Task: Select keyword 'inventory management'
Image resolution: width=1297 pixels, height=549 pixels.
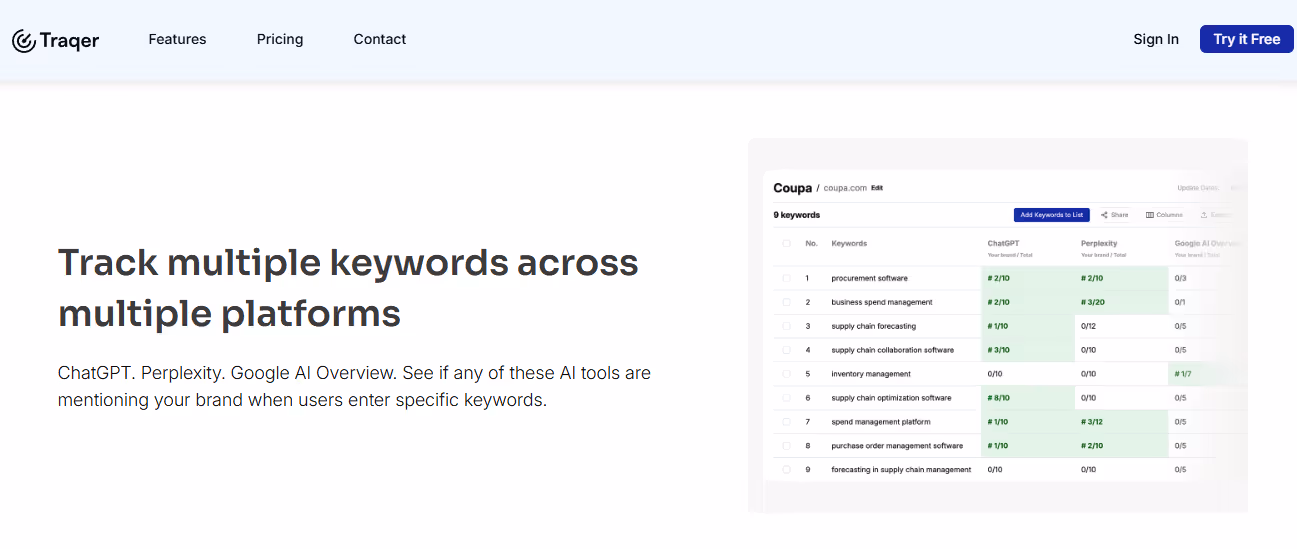Action: coord(871,374)
